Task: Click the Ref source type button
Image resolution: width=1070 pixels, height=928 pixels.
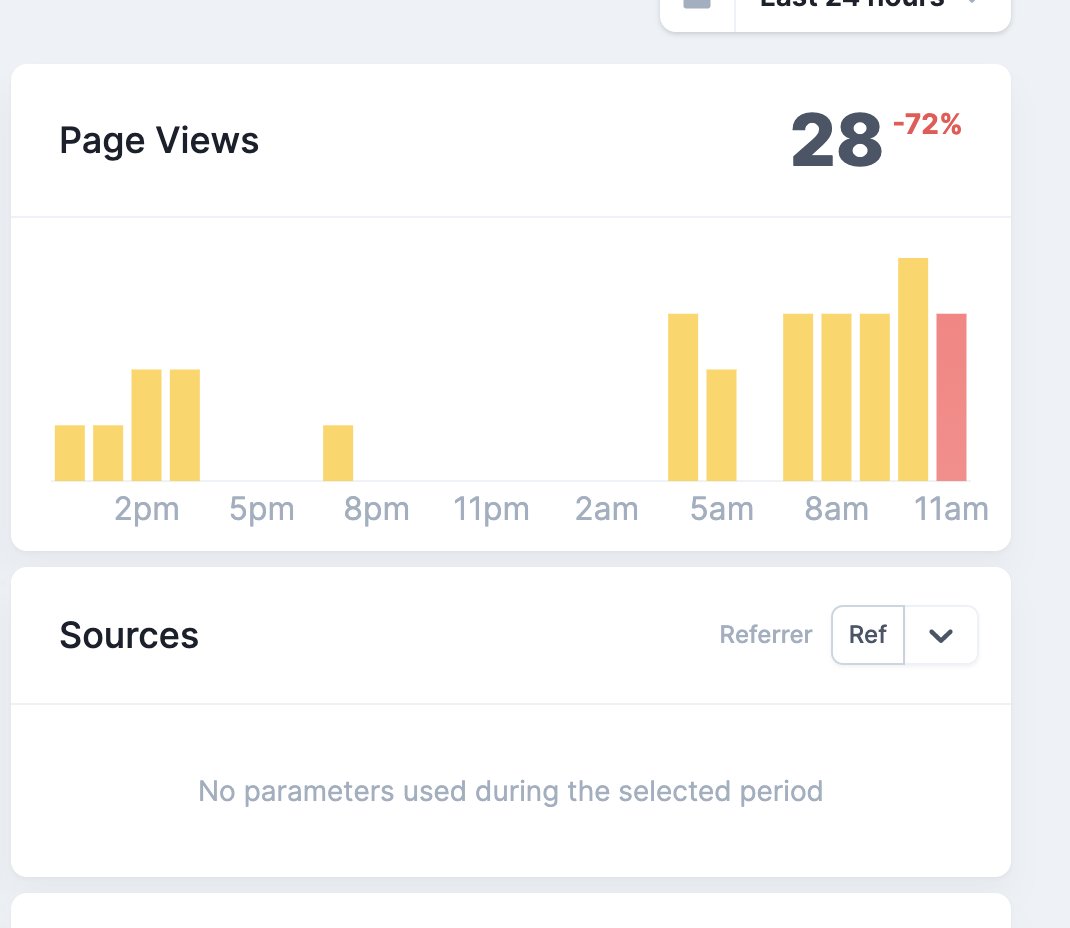Action: click(867, 635)
